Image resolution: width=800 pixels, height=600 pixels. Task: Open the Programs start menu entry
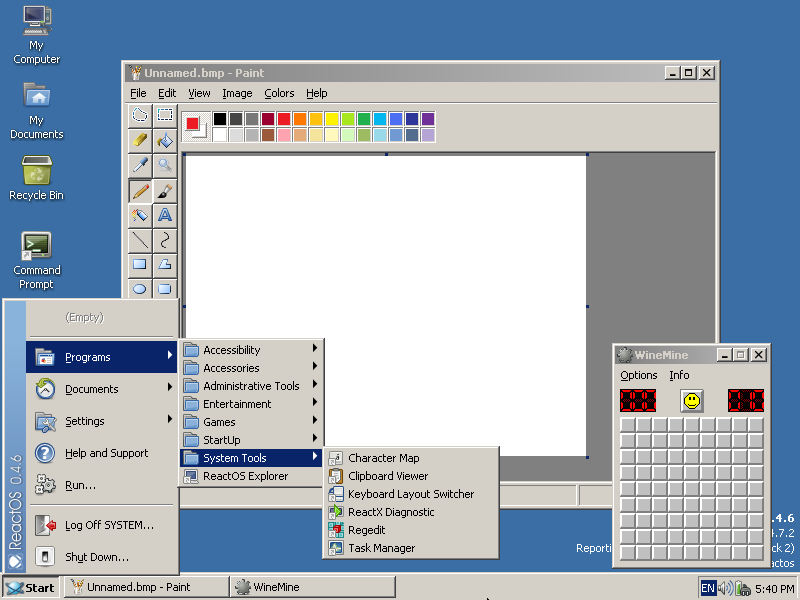click(x=102, y=357)
